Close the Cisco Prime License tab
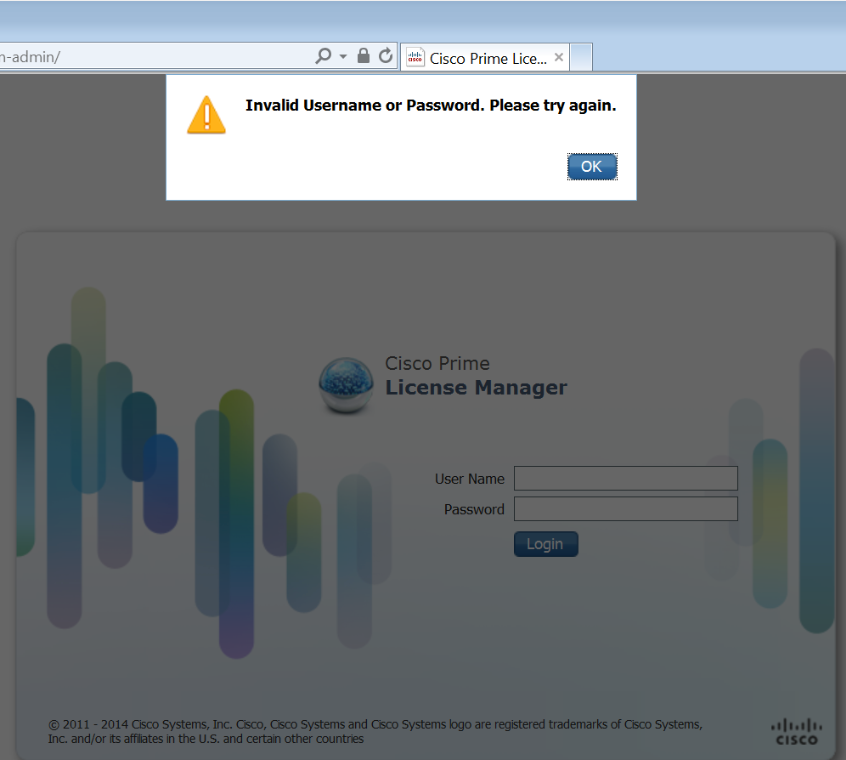This screenshot has width=846, height=760. tap(559, 57)
